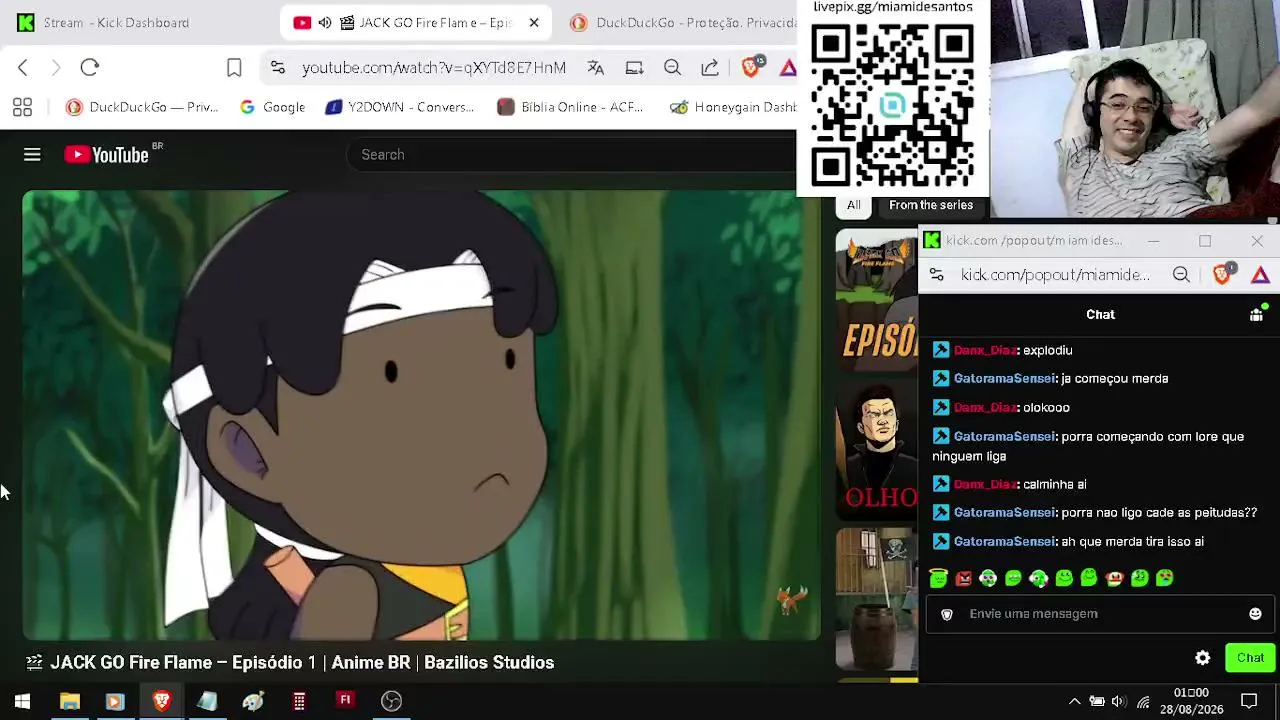Share this page via the share icon
The height and width of the screenshot is (720, 1280).
(710, 67)
